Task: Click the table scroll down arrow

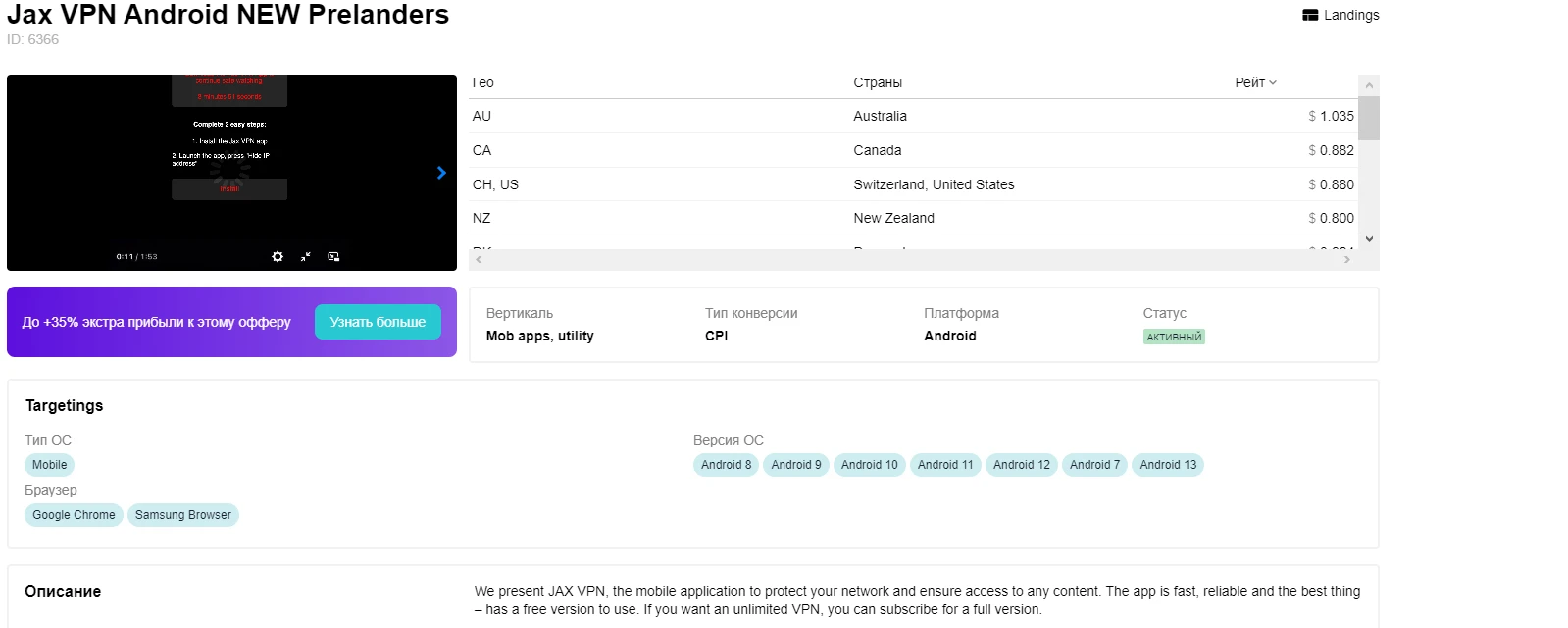Action: [x=1369, y=238]
